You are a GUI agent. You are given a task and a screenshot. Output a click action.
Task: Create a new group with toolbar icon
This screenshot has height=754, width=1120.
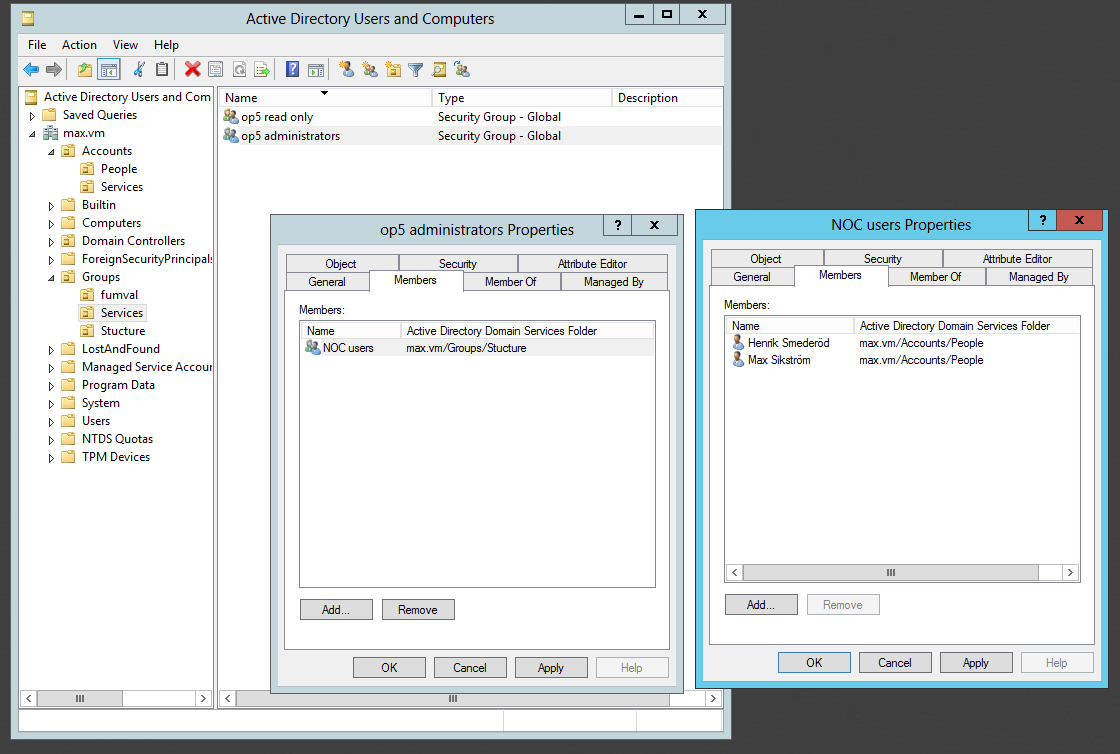[370, 69]
